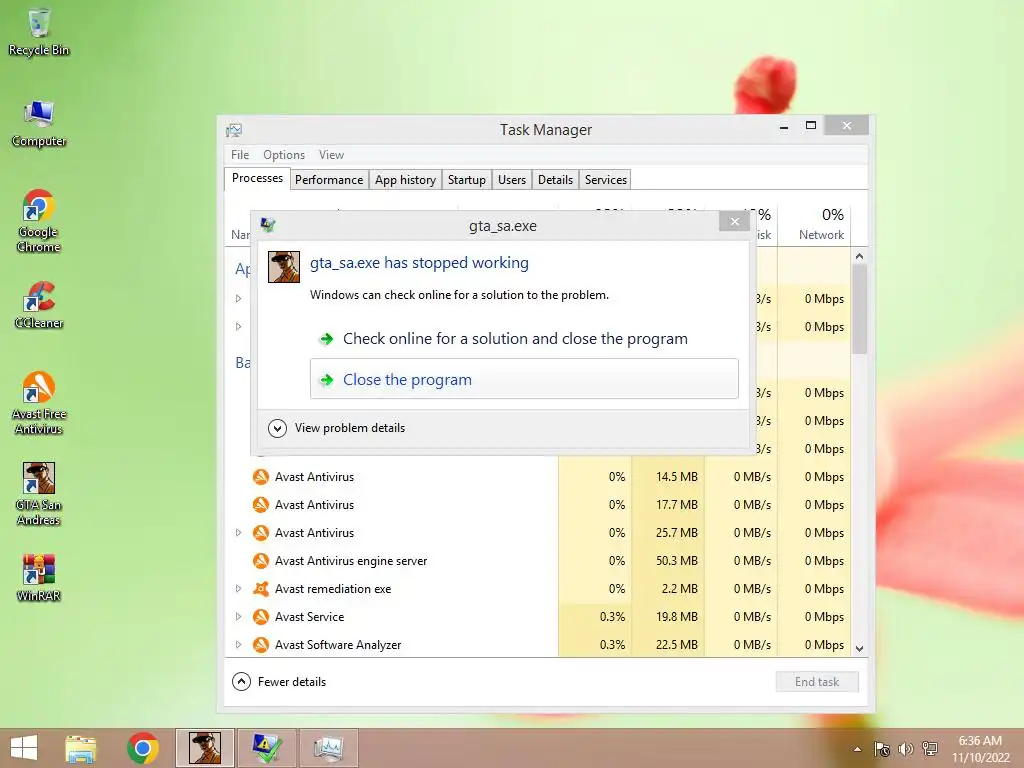
Task: Open the Action Center flag tray icon
Action: coord(882,749)
